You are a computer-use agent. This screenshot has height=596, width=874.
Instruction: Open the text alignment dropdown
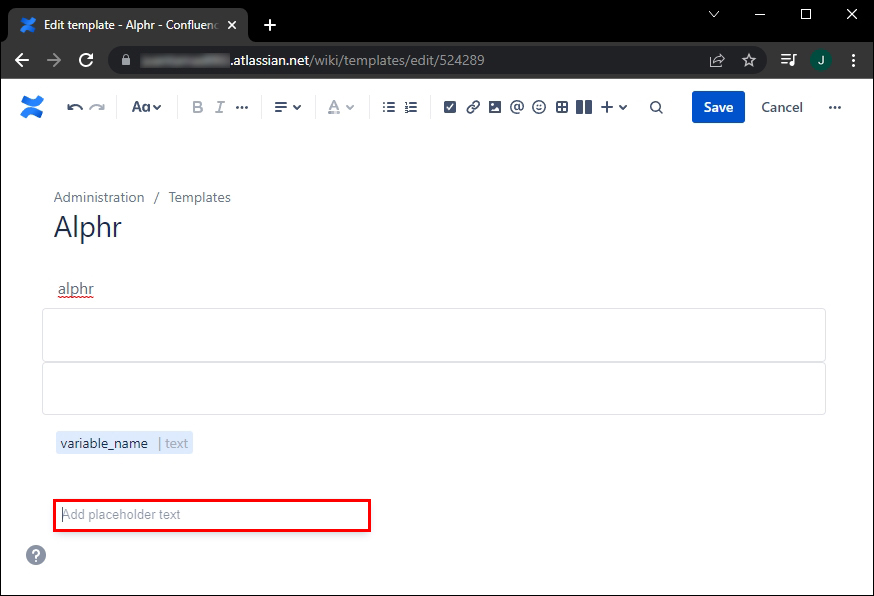(x=288, y=107)
